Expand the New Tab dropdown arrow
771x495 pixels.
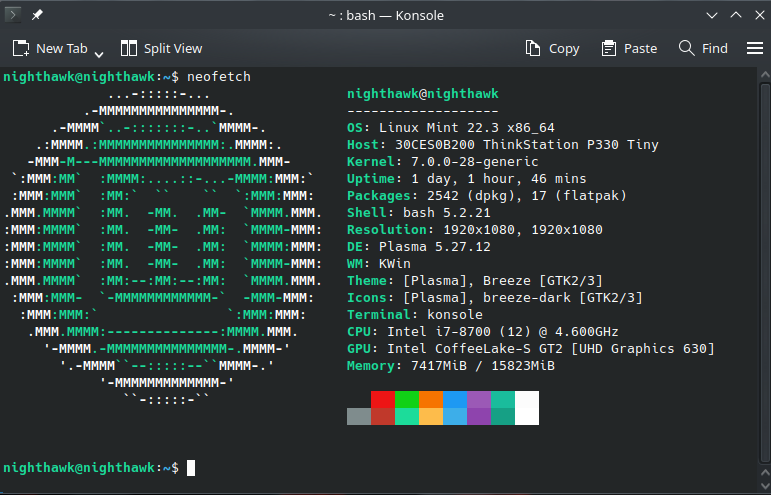pos(99,54)
